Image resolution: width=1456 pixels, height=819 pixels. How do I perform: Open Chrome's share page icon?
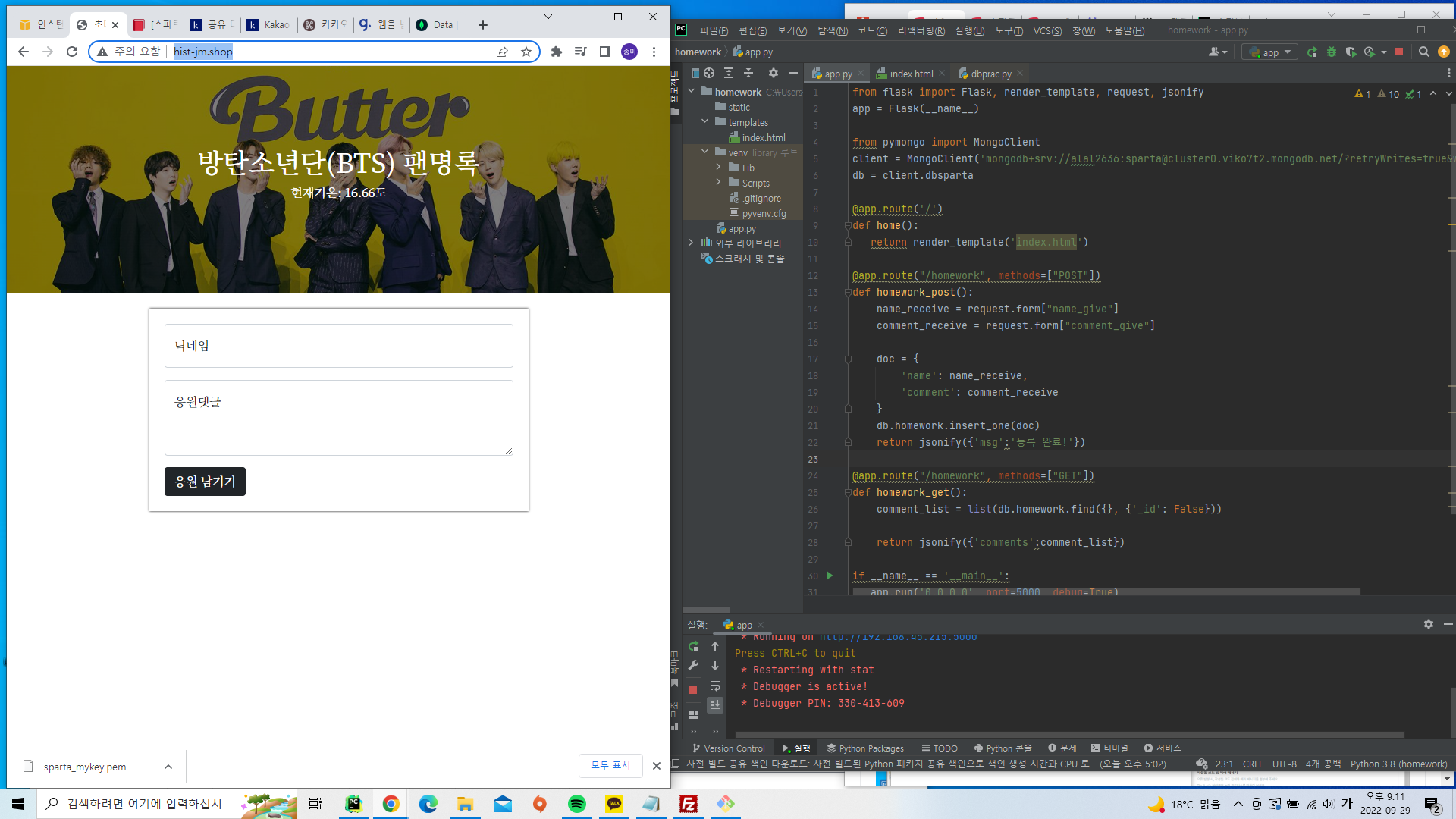coord(502,52)
